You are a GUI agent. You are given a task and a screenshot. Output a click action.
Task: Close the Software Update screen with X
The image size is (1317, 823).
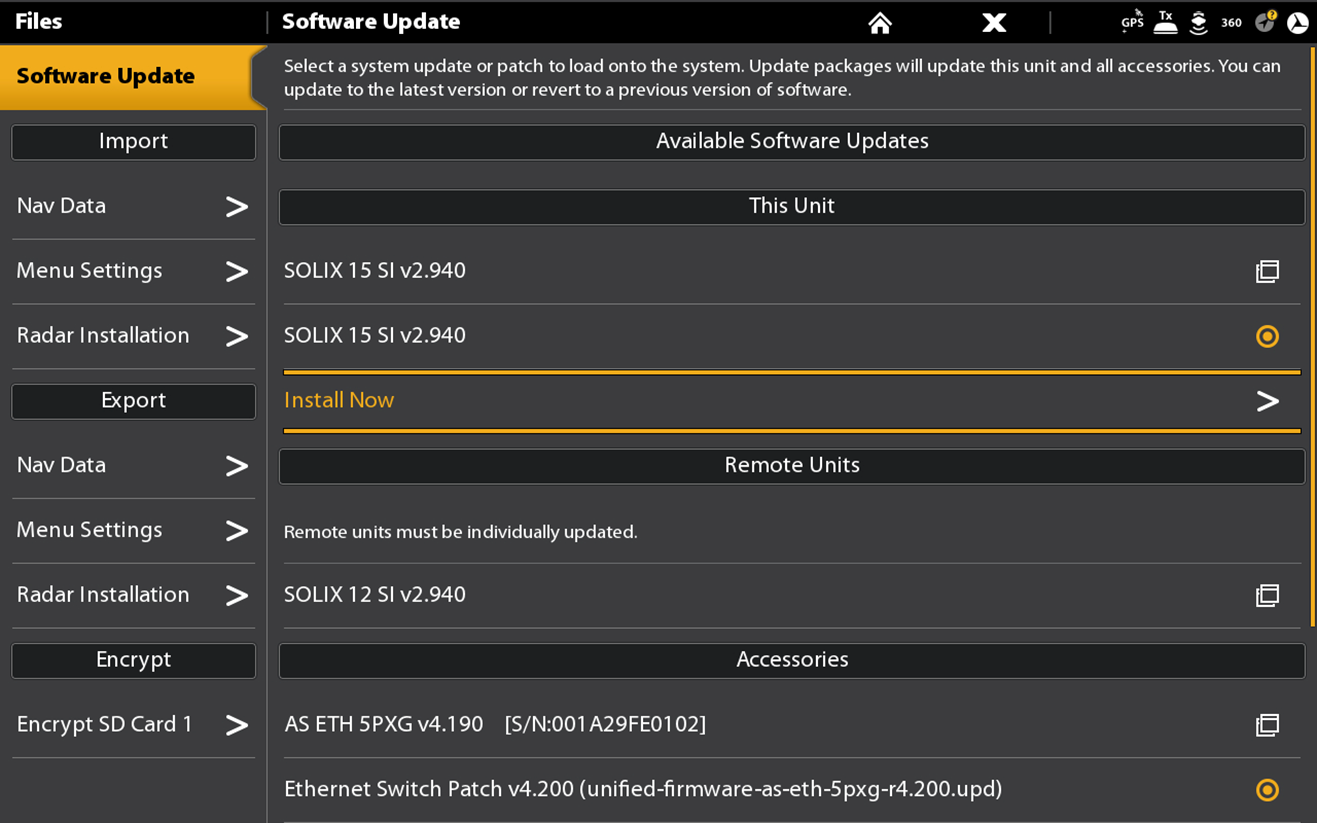point(994,22)
